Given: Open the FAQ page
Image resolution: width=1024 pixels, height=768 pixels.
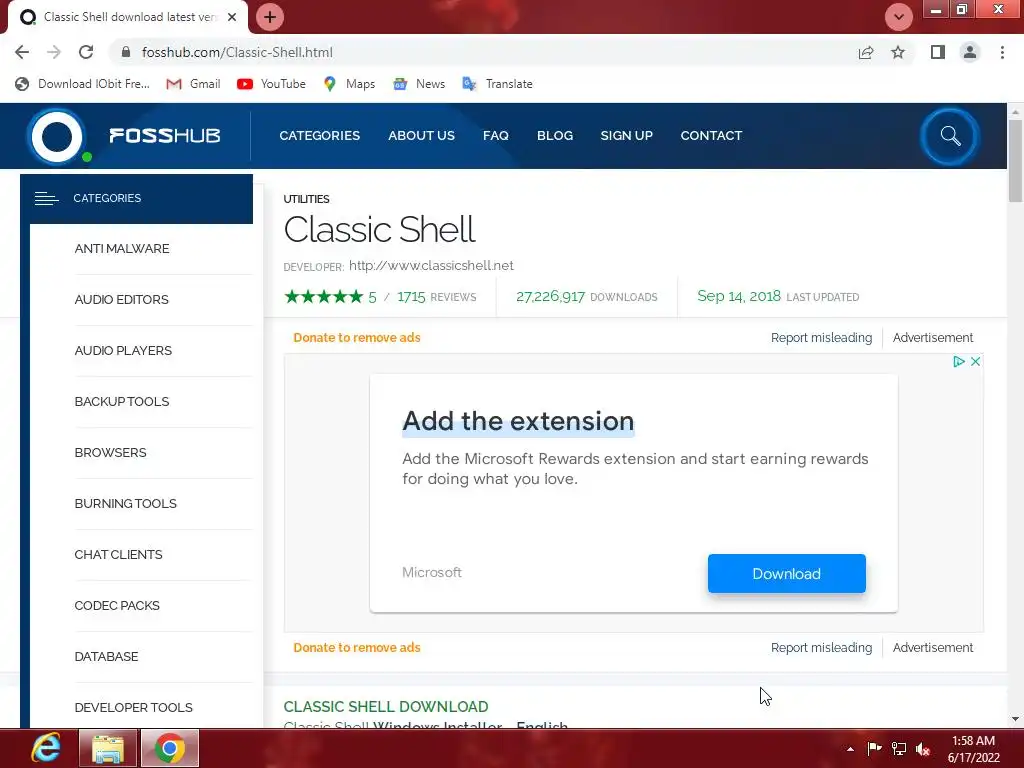Looking at the screenshot, I should (496, 136).
